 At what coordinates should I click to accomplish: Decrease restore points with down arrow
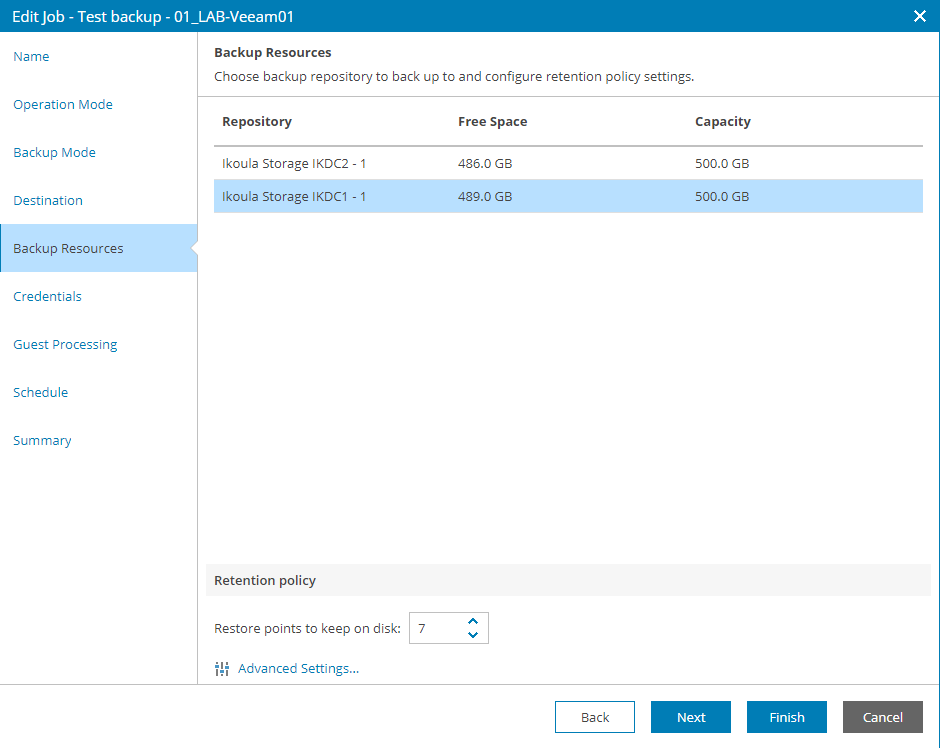pos(473,635)
